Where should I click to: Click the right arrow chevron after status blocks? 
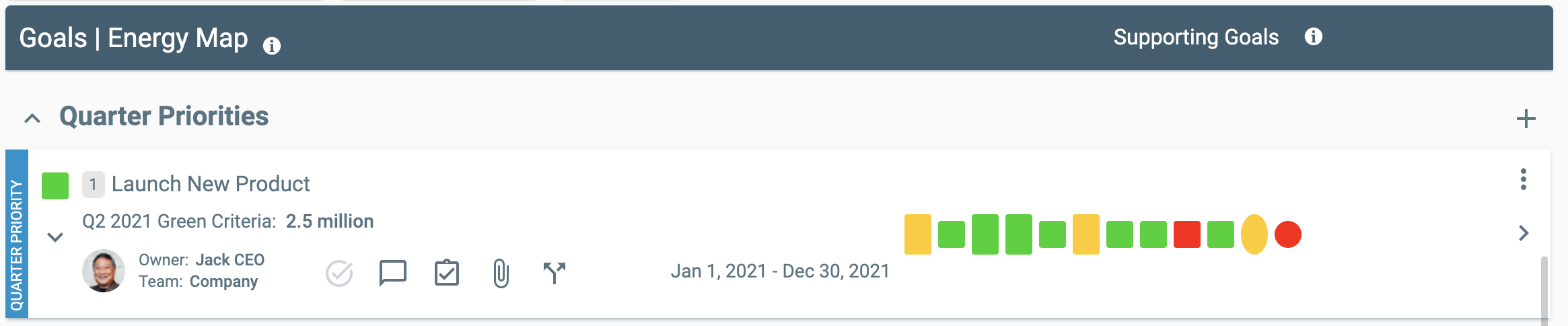(1524, 233)
